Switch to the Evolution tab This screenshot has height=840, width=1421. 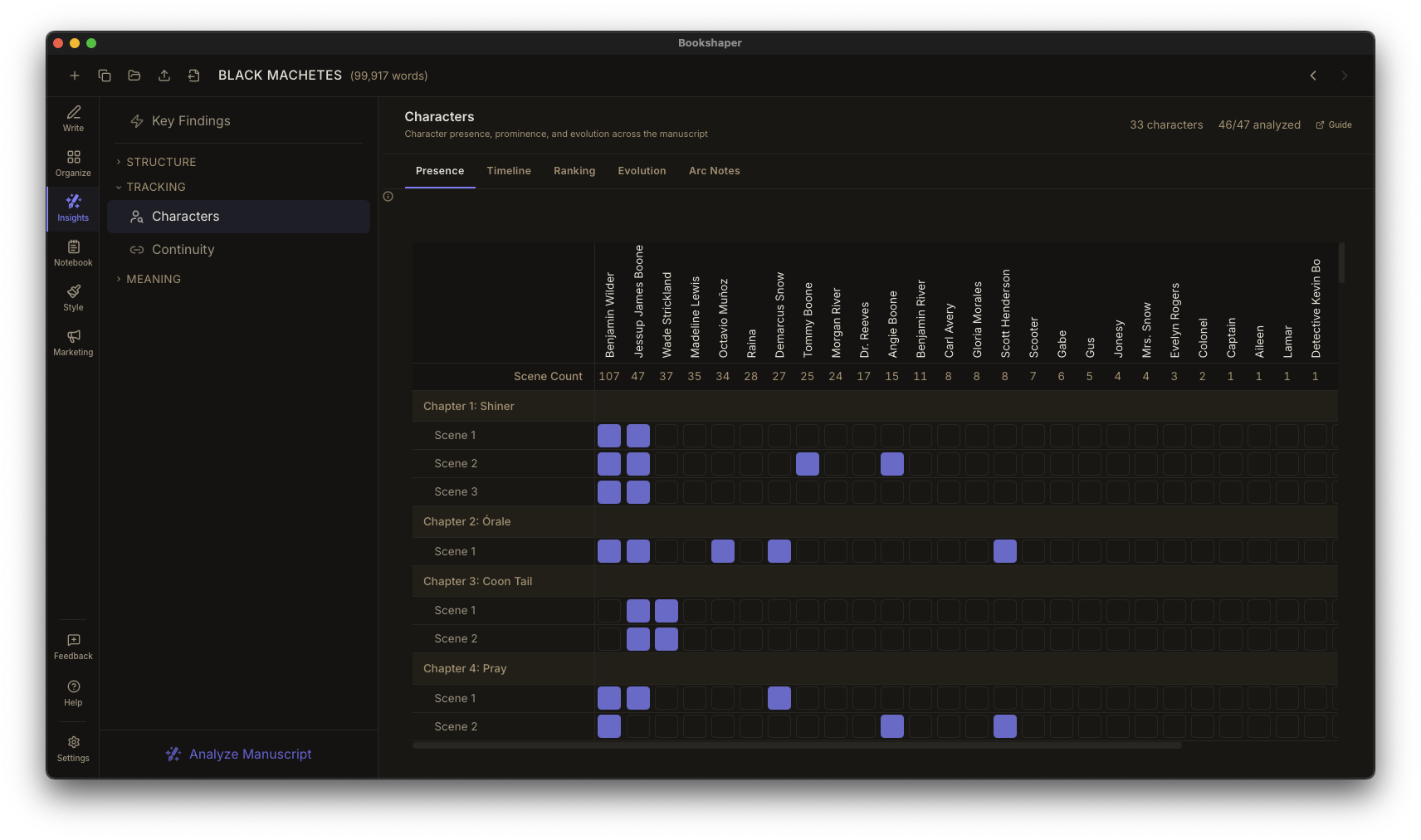(642, 171)
